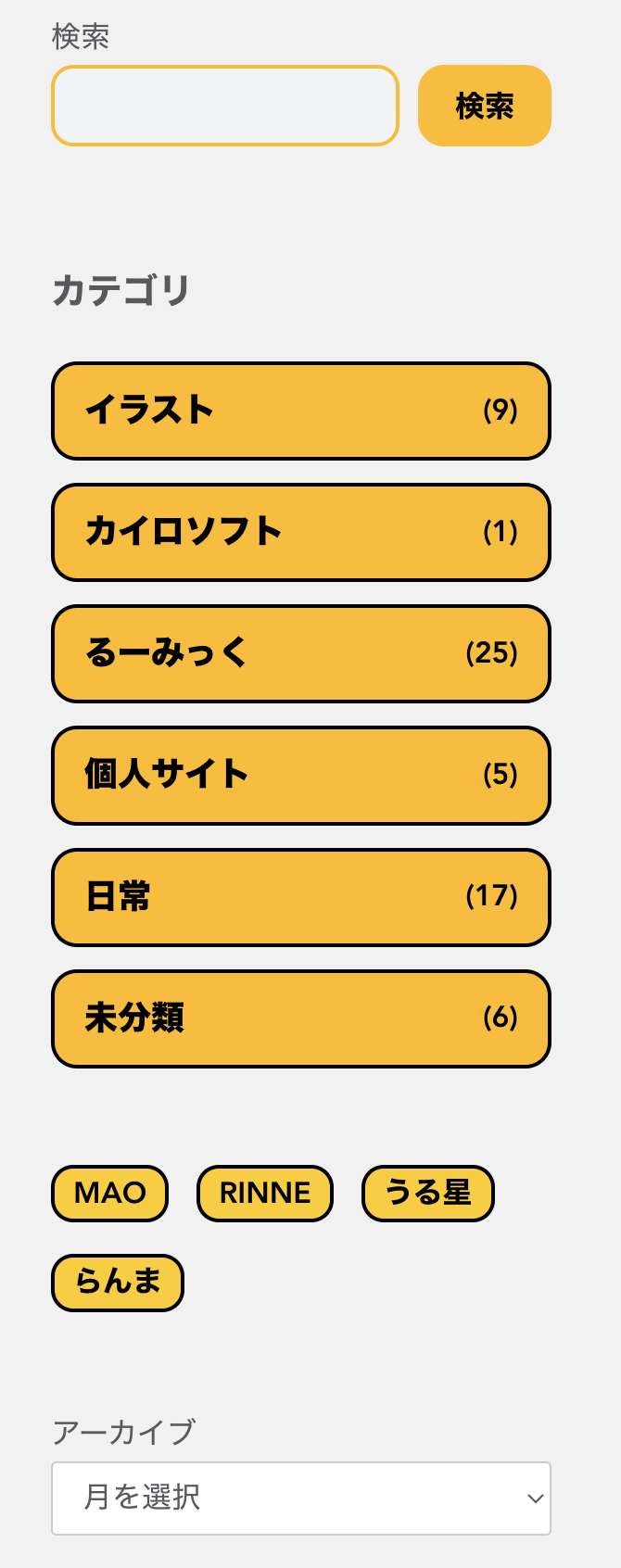Click the カテゴリ heading
The image size is (621, 1568).
pyautogui.click(x=121, y=290)
